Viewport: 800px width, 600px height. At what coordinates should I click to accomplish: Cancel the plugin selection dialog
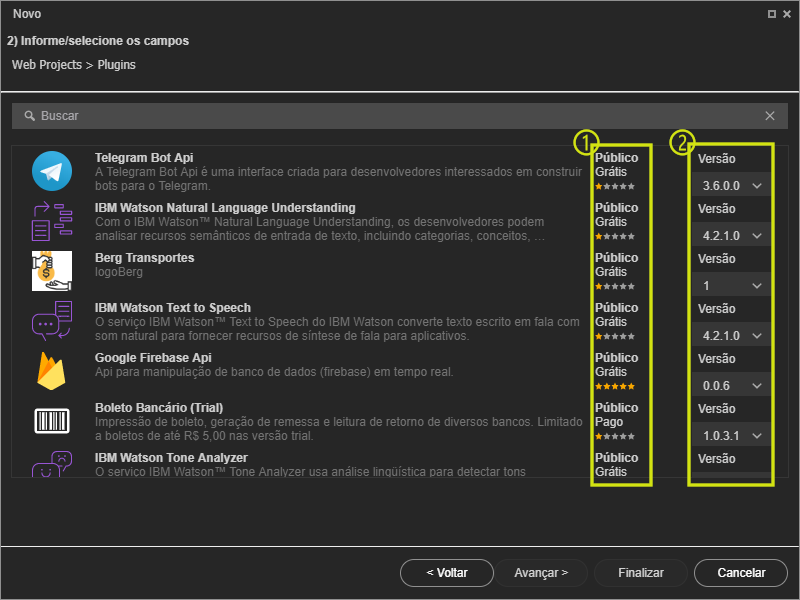click(741, 573)
